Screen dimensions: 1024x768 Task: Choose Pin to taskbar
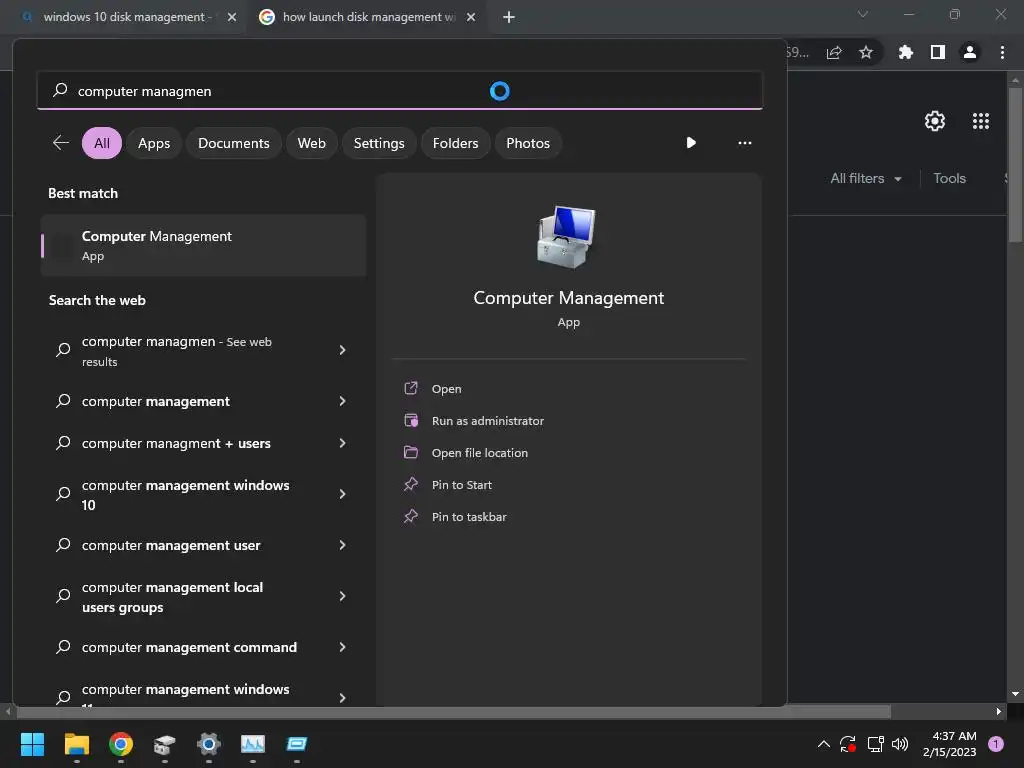coord(469,517)
